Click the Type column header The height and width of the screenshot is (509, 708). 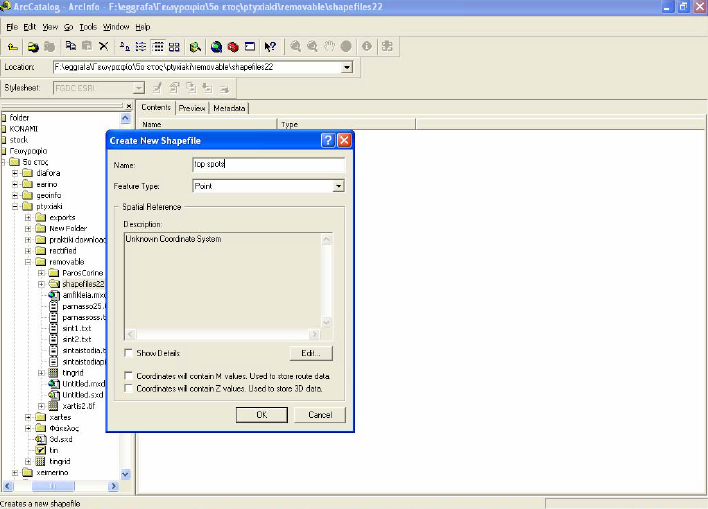(346, 124)
